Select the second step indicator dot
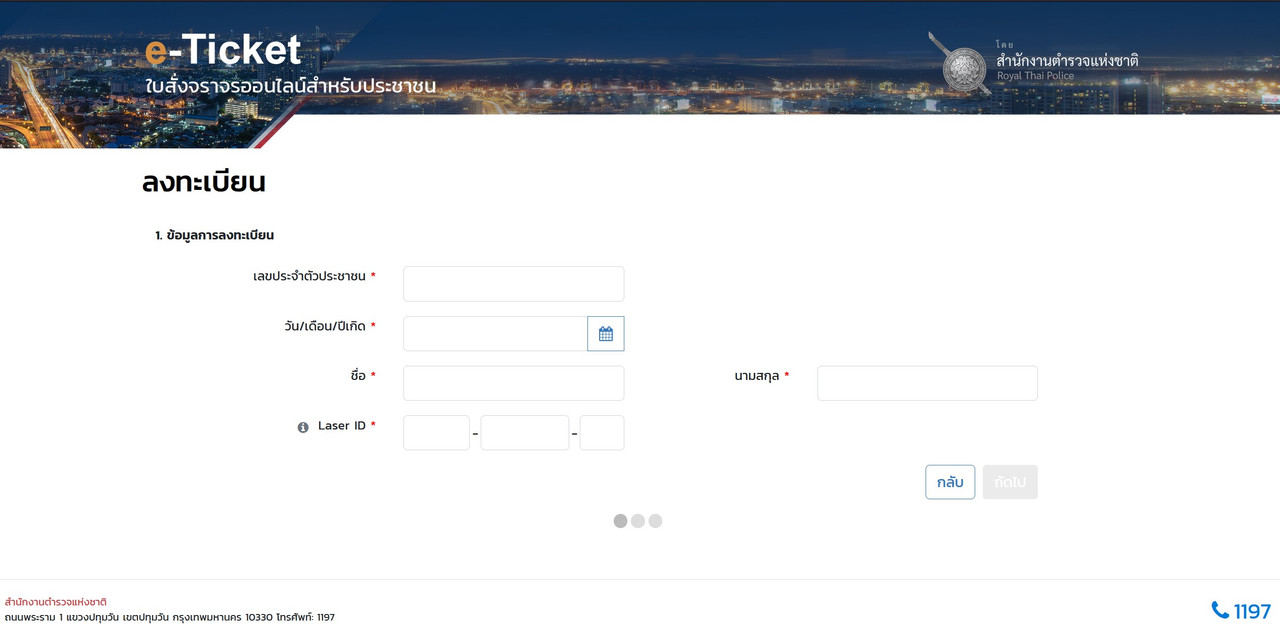 [x=638, y=521]
